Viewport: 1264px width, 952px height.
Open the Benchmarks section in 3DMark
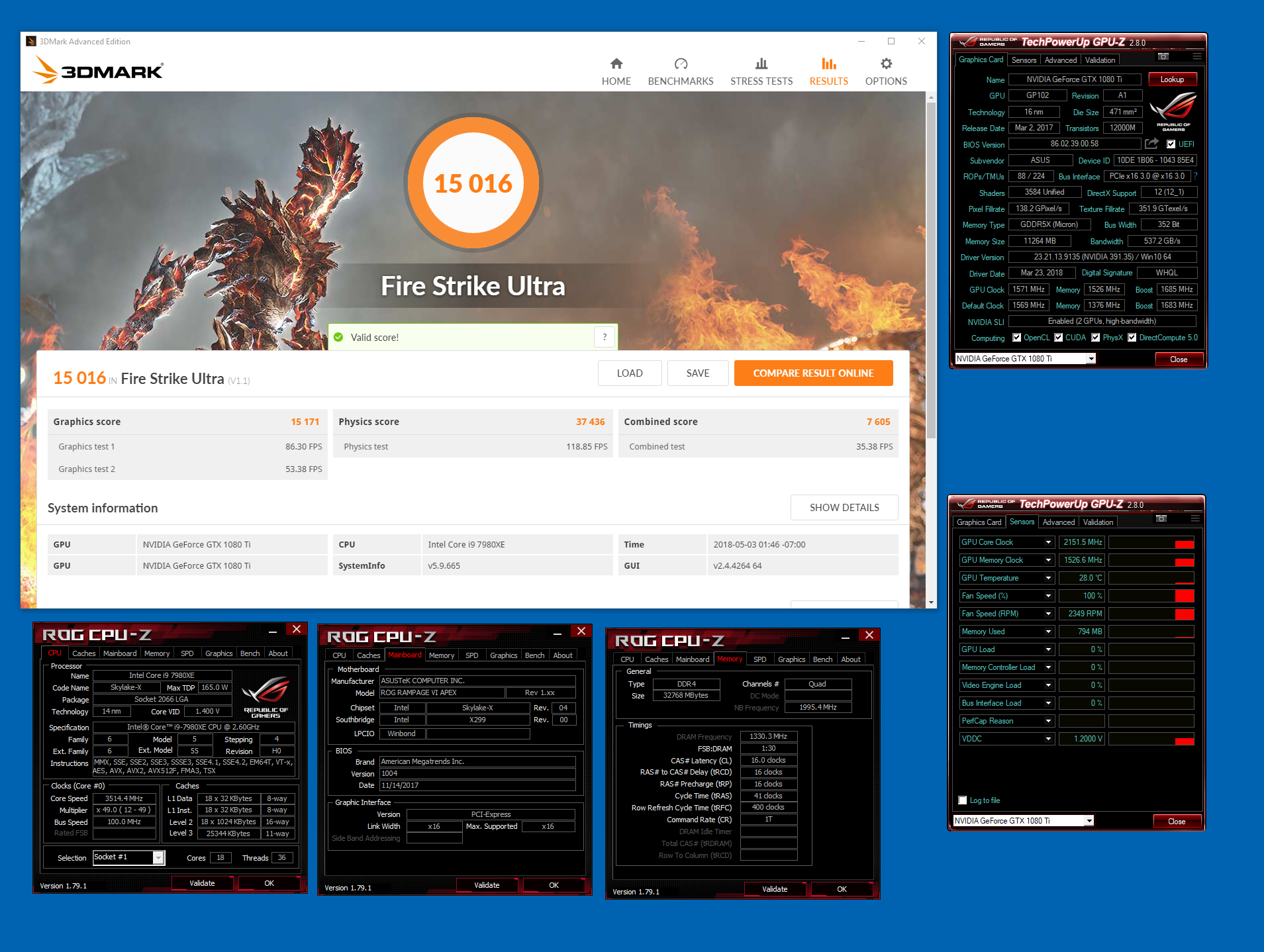(x=680, y=71)
